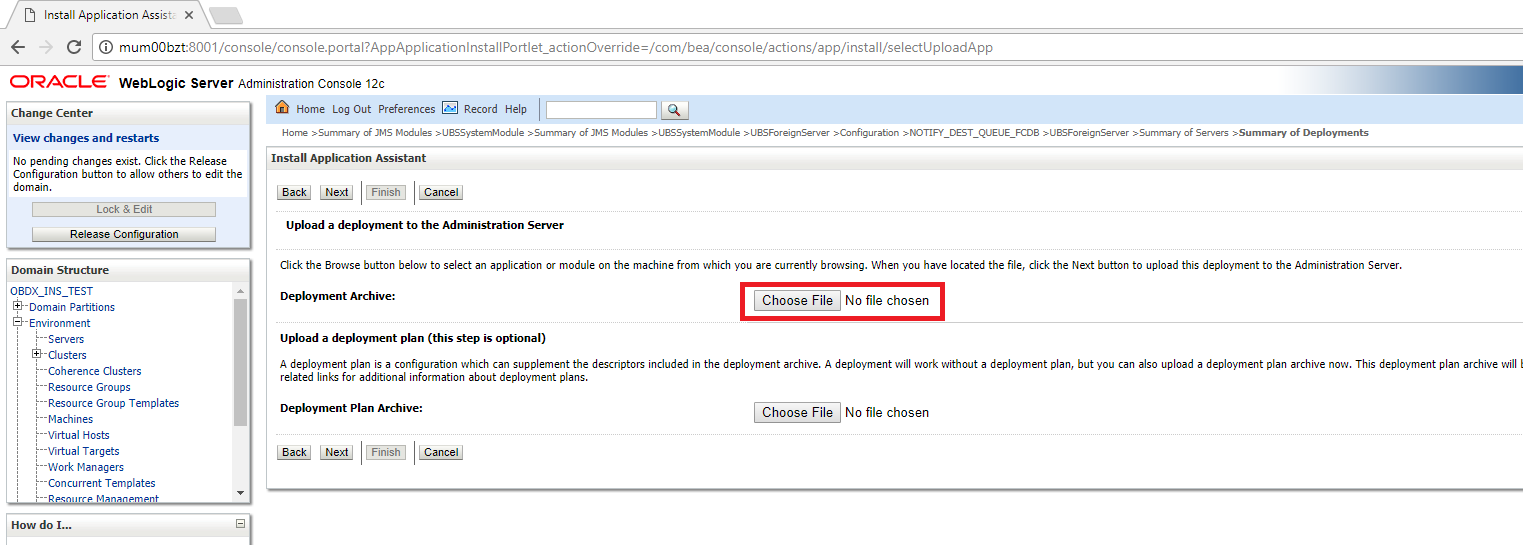Open Concurrent Templates in tree
This screenshot has height=545, width=1523.
pos(102,483)
